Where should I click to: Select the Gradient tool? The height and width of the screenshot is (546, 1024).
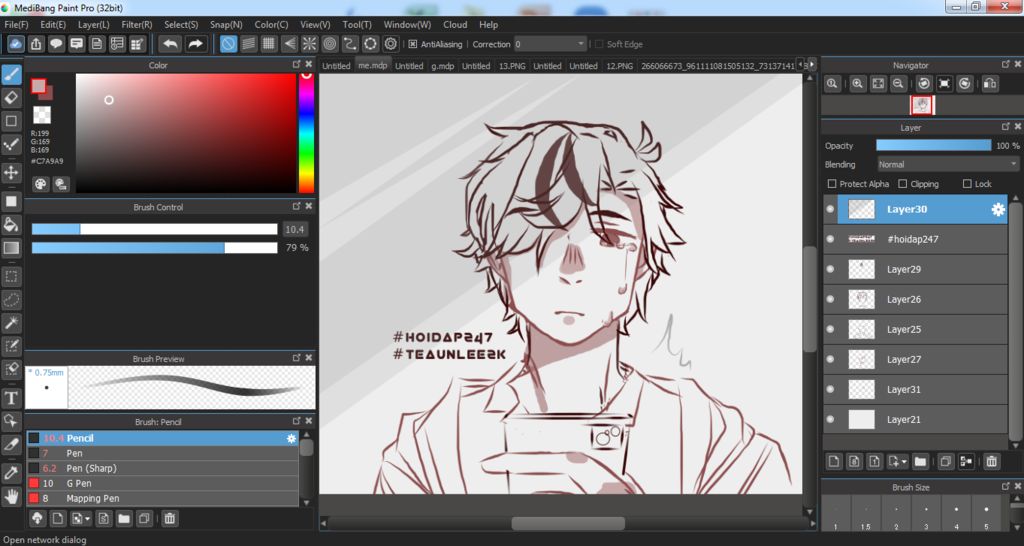coord(11,248)
